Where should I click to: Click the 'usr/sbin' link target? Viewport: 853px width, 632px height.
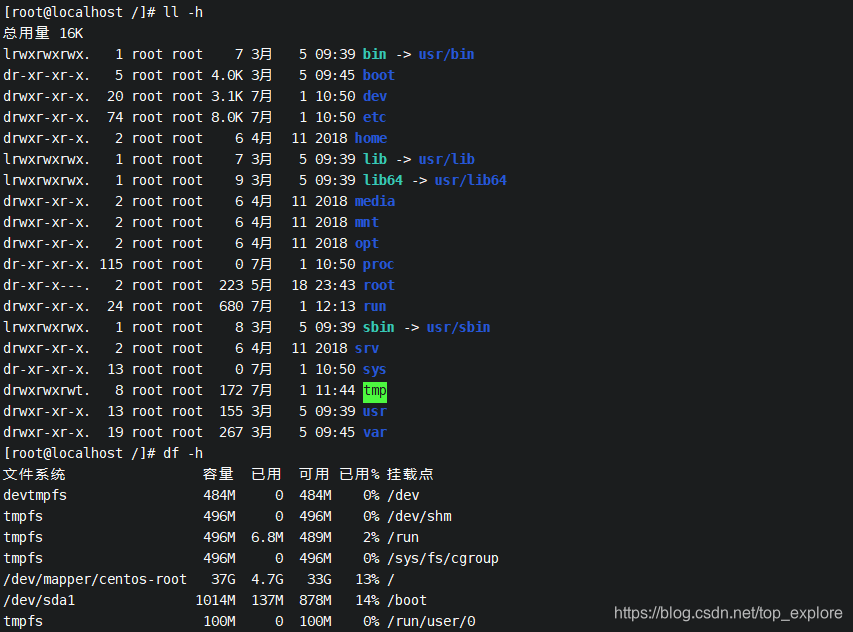(x=458, y=327)
